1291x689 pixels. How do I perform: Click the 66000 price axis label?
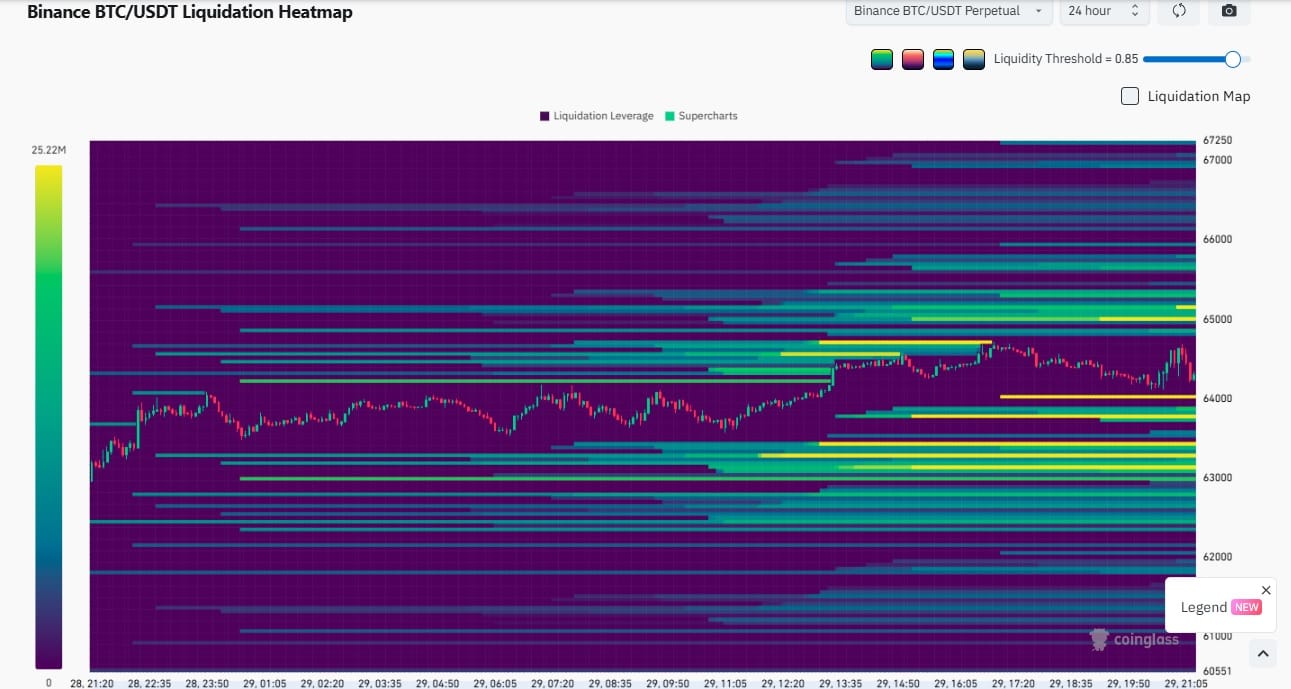1217,239
